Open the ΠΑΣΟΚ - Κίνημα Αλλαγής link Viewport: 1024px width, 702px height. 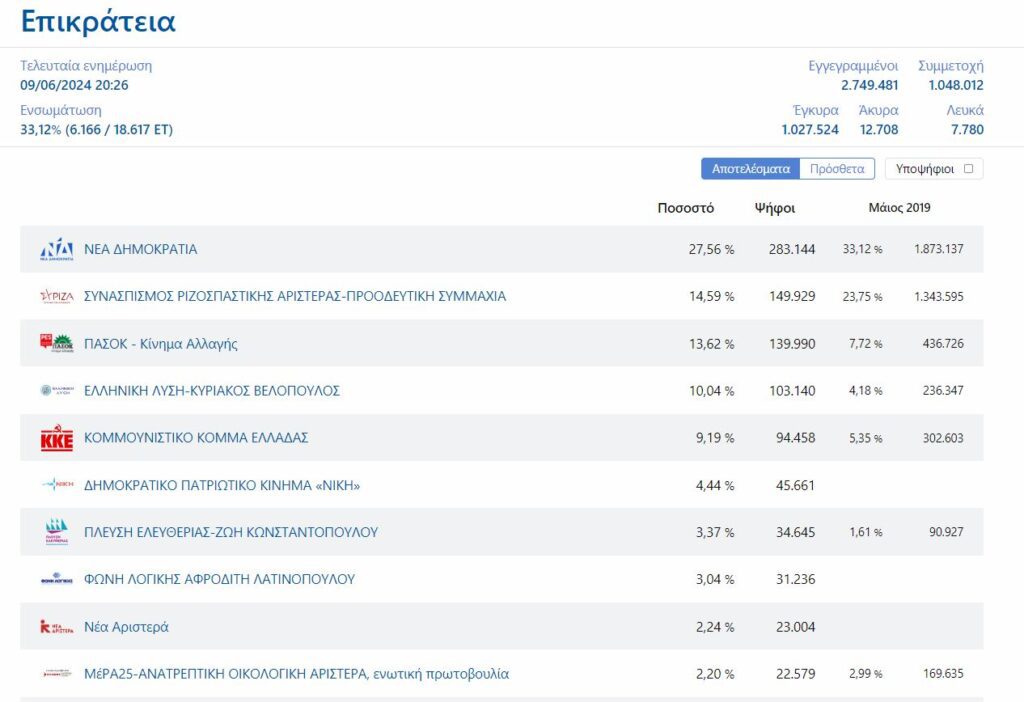pos(161,343)
